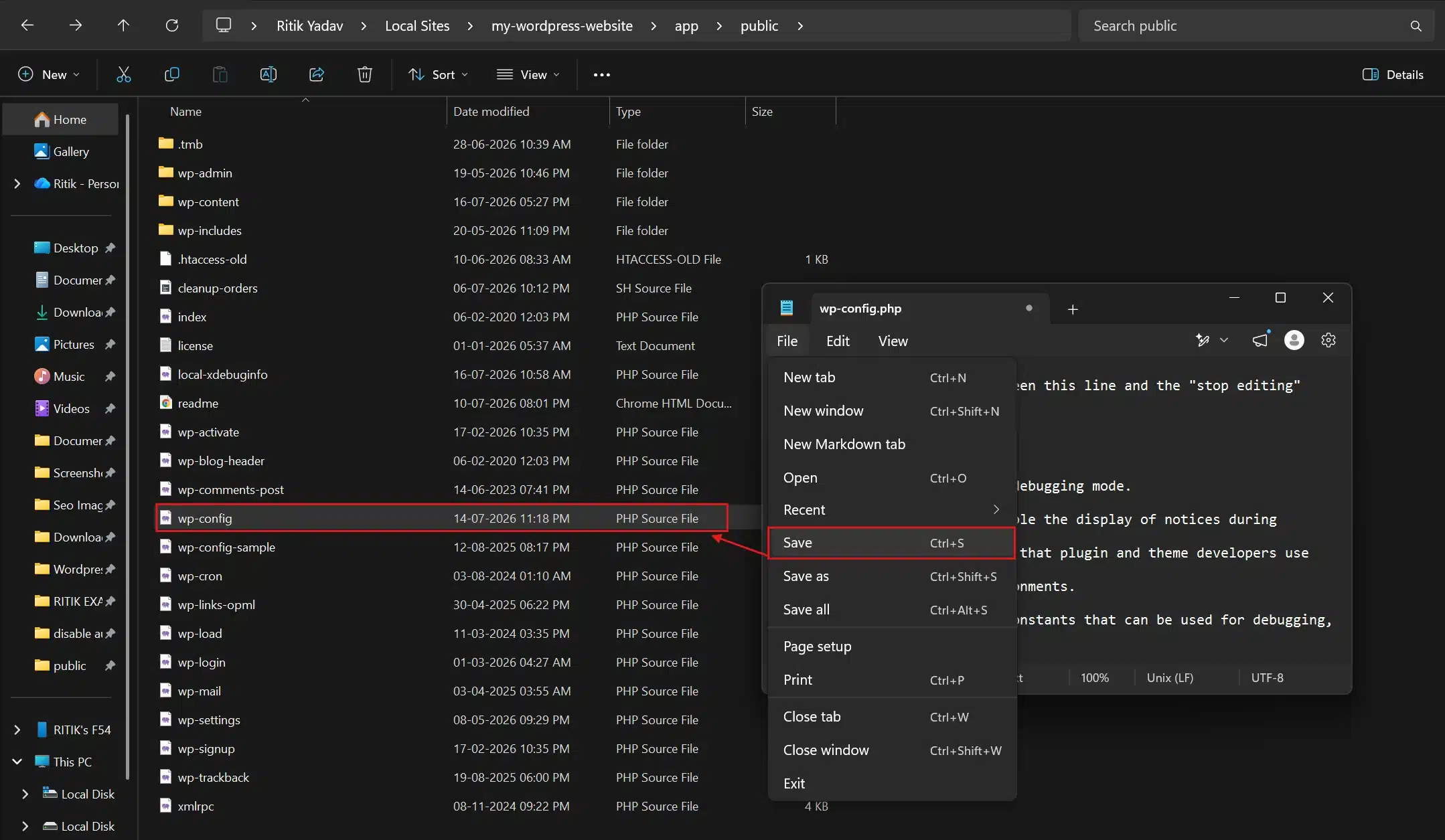Select the wp-config.php tab
Image resolution: width=1445 pixels, height=840 pixels.
pos(929,309)
